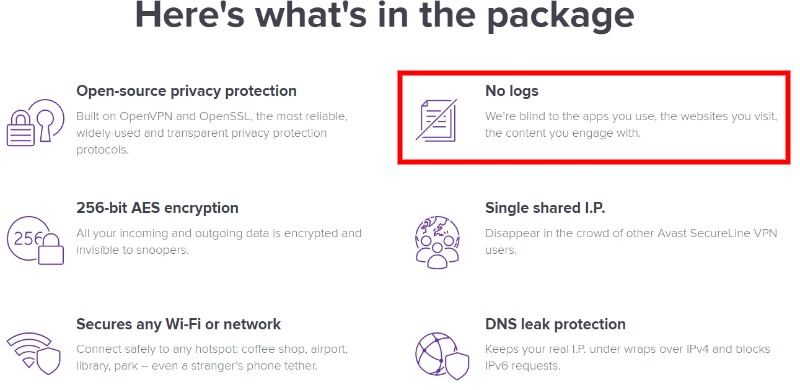Image resolution: width=800 pixels, height=390 pixels.
Task: Click the Single shared I.P. heading
Action: tap(545, 208)
